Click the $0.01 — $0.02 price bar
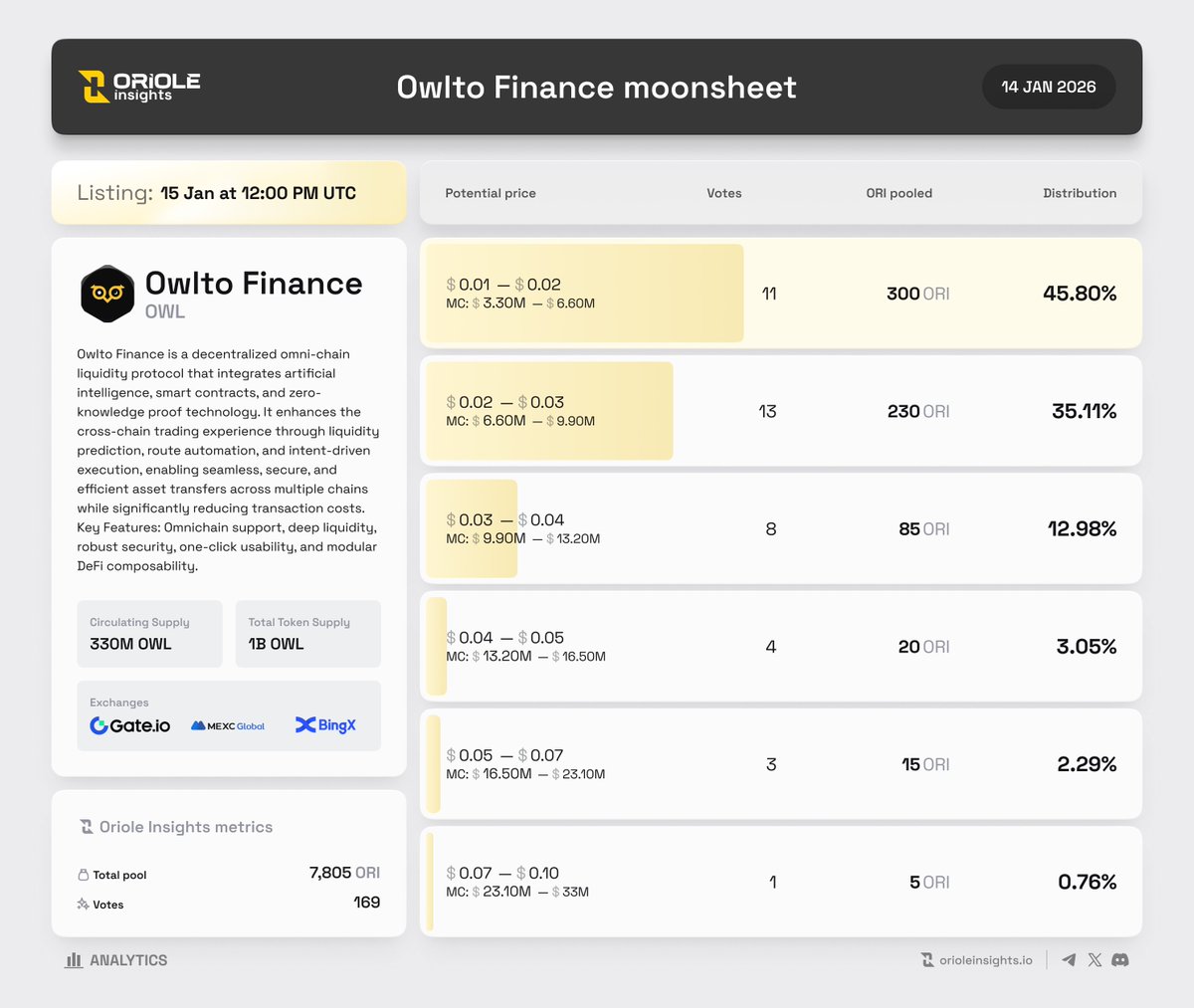This screenshot has height=1008, width=1194. [585, 294]
